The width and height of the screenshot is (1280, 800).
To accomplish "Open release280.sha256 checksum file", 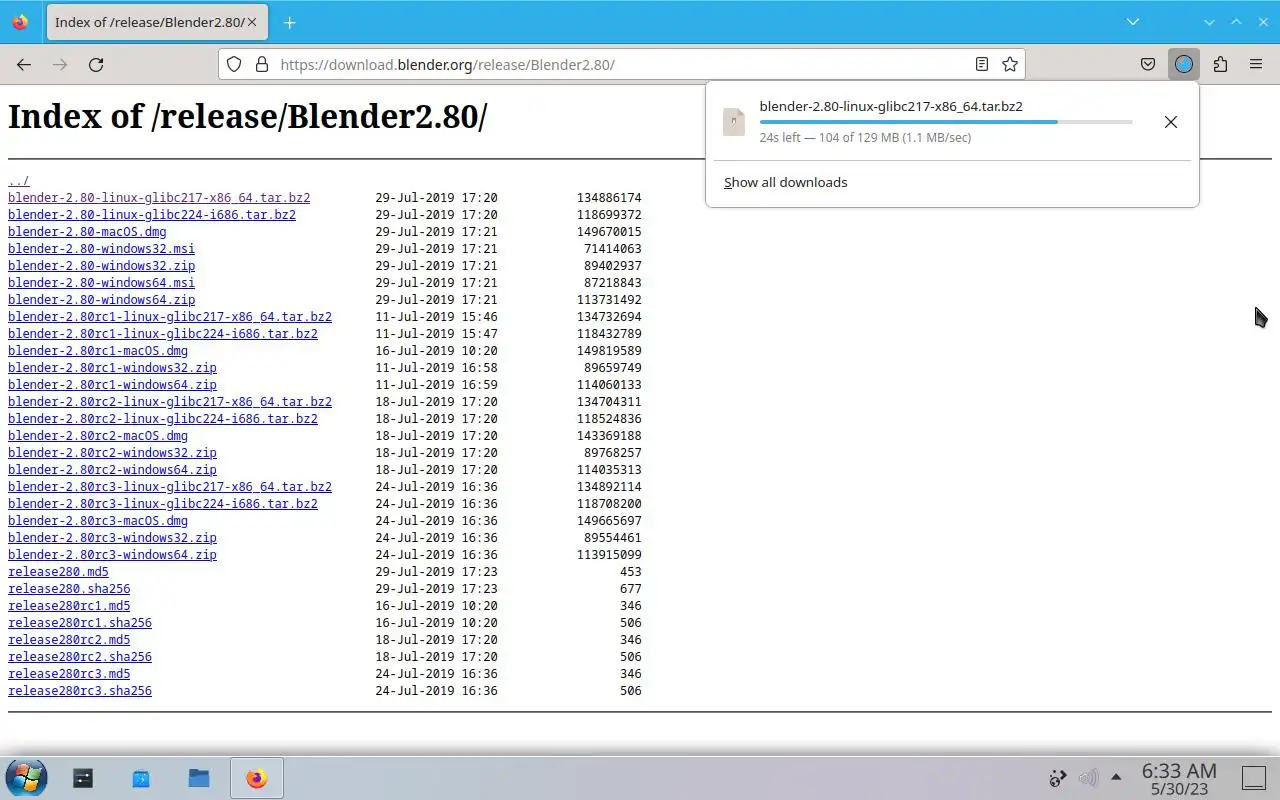I will click(69, 589).
